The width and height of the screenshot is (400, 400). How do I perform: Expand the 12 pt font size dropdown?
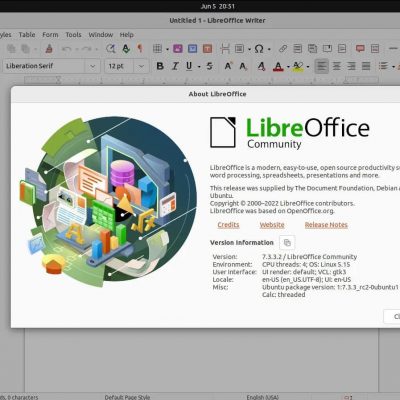[x=141, y=66]
